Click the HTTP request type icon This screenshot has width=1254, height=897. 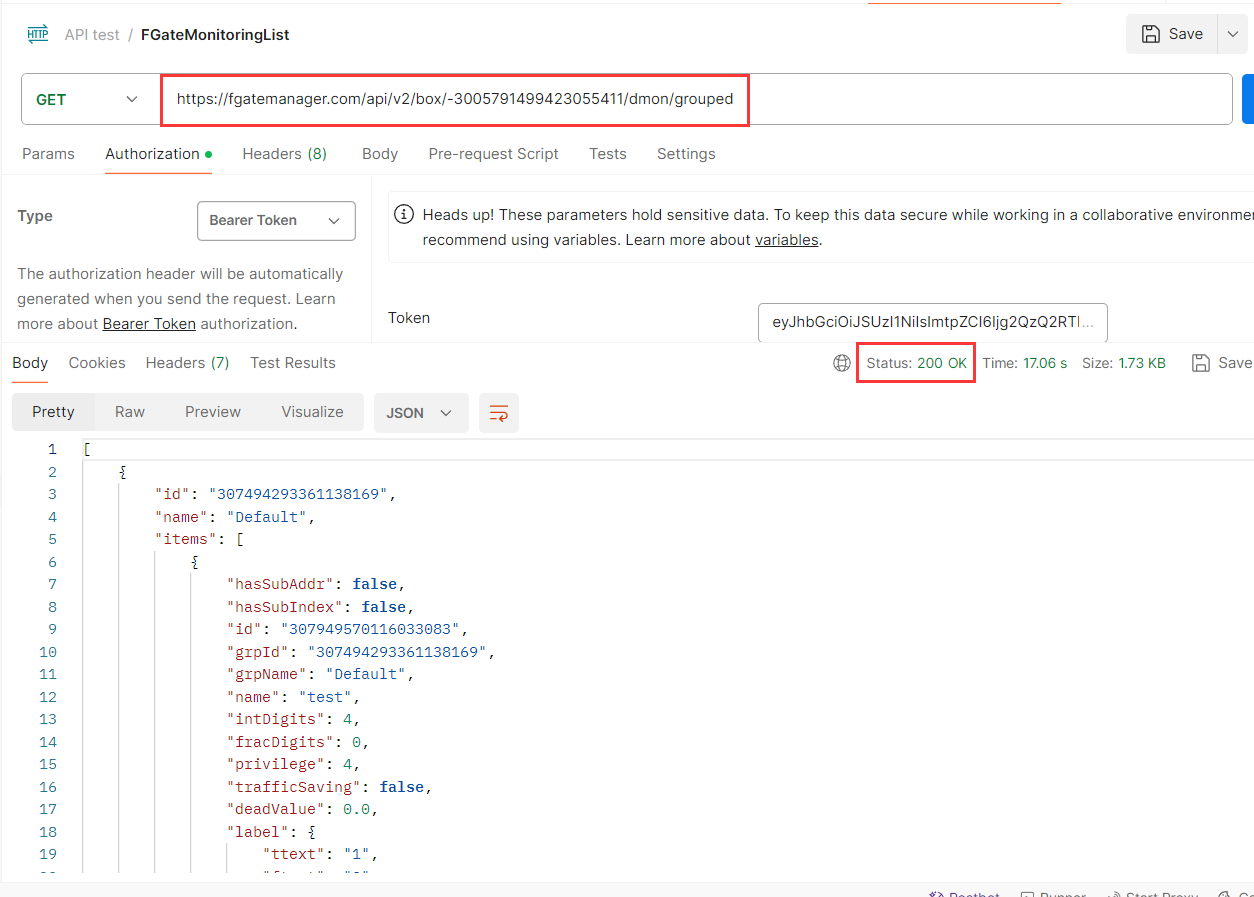pos(37,34)
